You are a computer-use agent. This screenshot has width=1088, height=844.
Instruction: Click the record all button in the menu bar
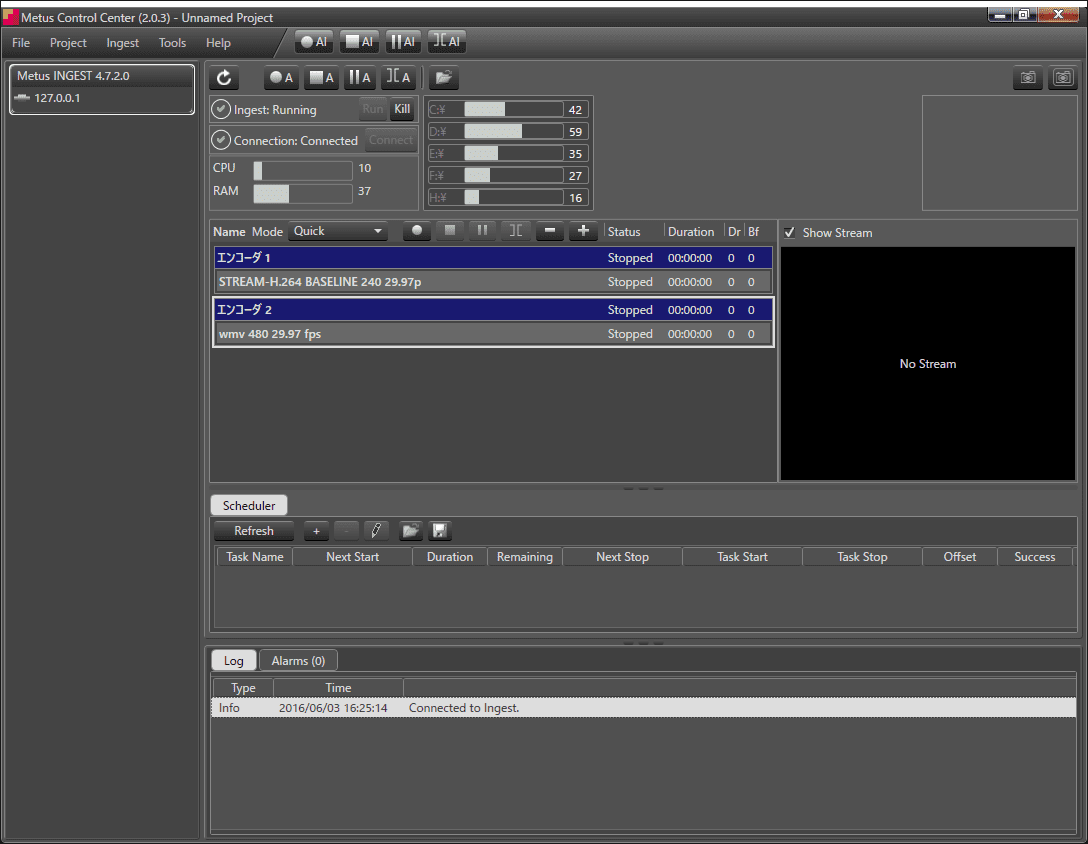(314, 42)
